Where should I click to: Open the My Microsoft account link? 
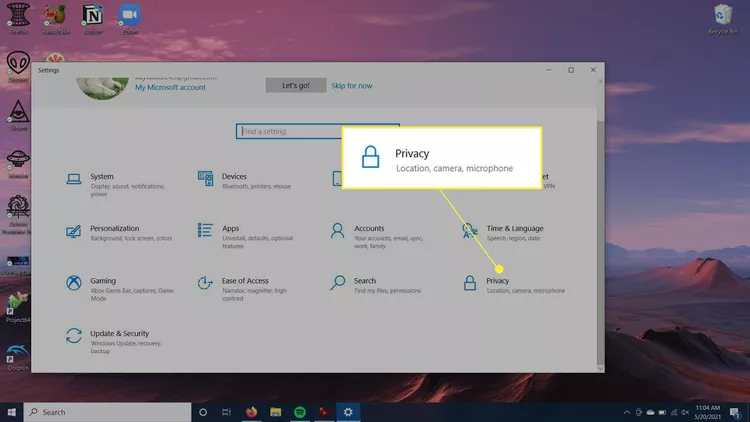tap(170, 87)
